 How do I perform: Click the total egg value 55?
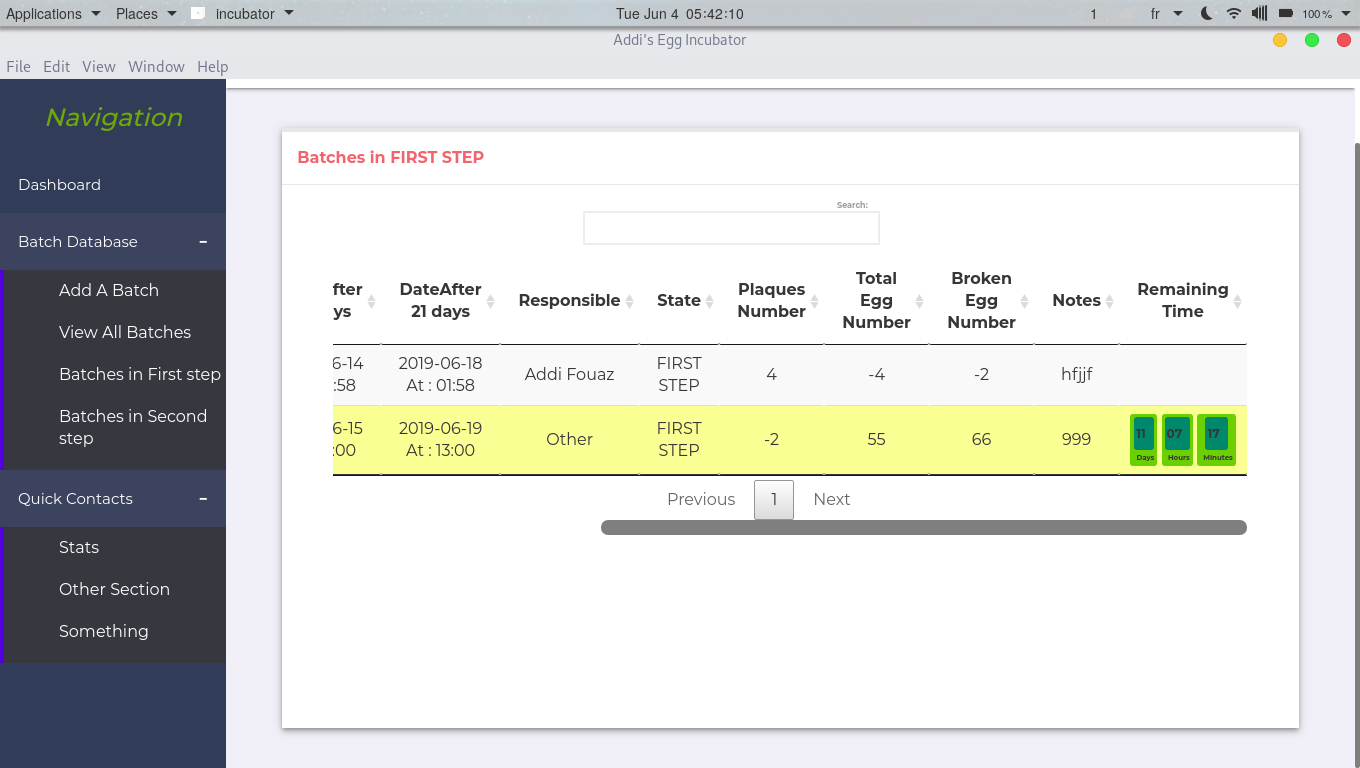[877, 439]
